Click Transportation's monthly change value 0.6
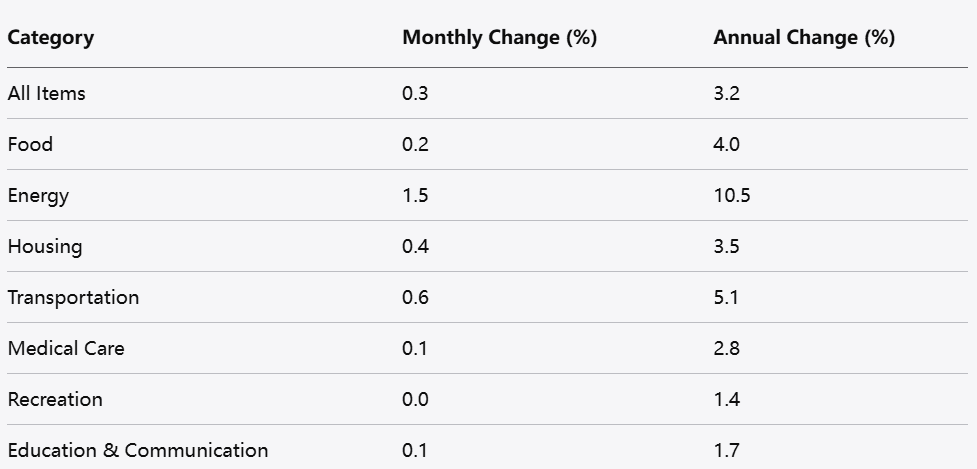 pyautogui.click(x=415, y=298)
